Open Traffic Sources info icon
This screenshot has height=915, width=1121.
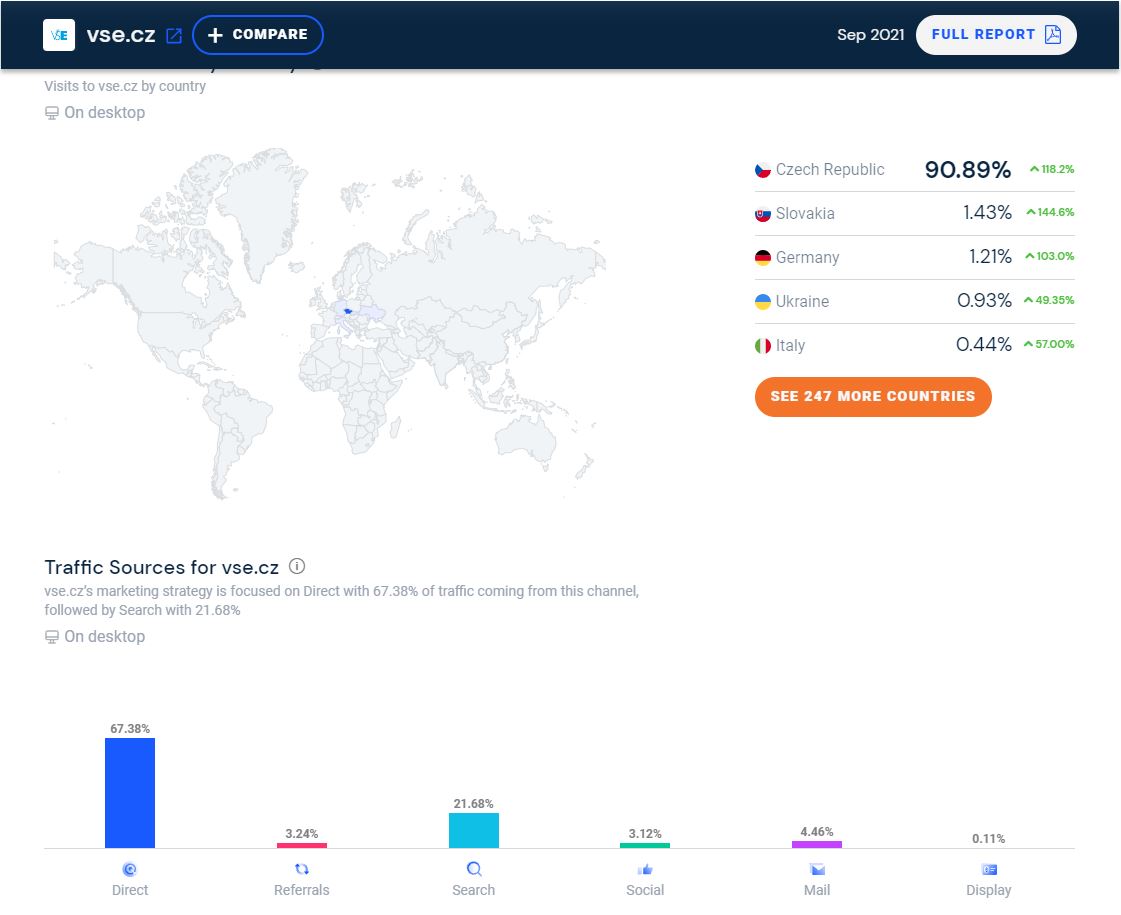tap(297, 567)
